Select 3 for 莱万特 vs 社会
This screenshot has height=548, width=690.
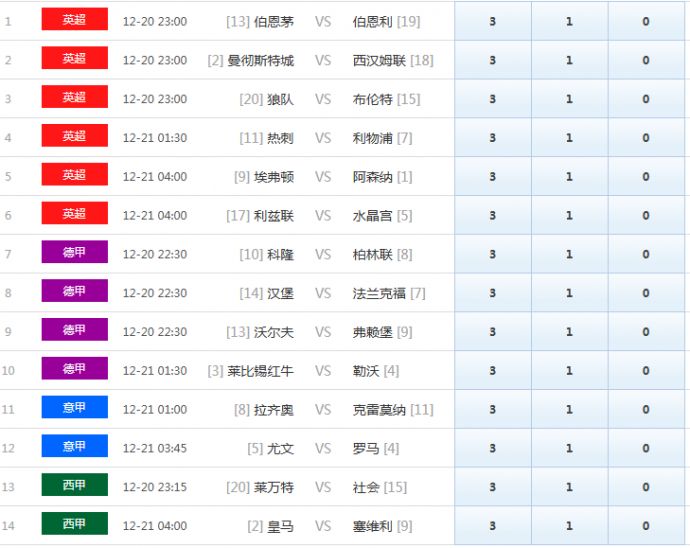(x=493, y=486)
